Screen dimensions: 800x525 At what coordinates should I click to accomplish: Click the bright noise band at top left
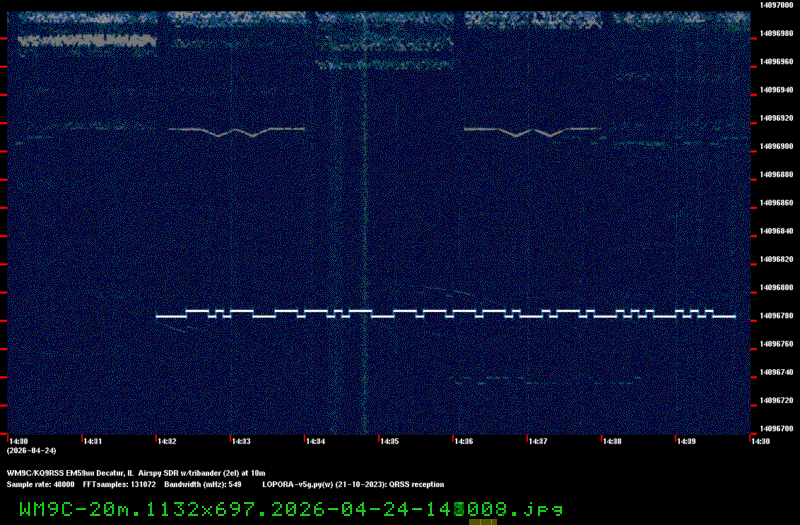point(87,41)
